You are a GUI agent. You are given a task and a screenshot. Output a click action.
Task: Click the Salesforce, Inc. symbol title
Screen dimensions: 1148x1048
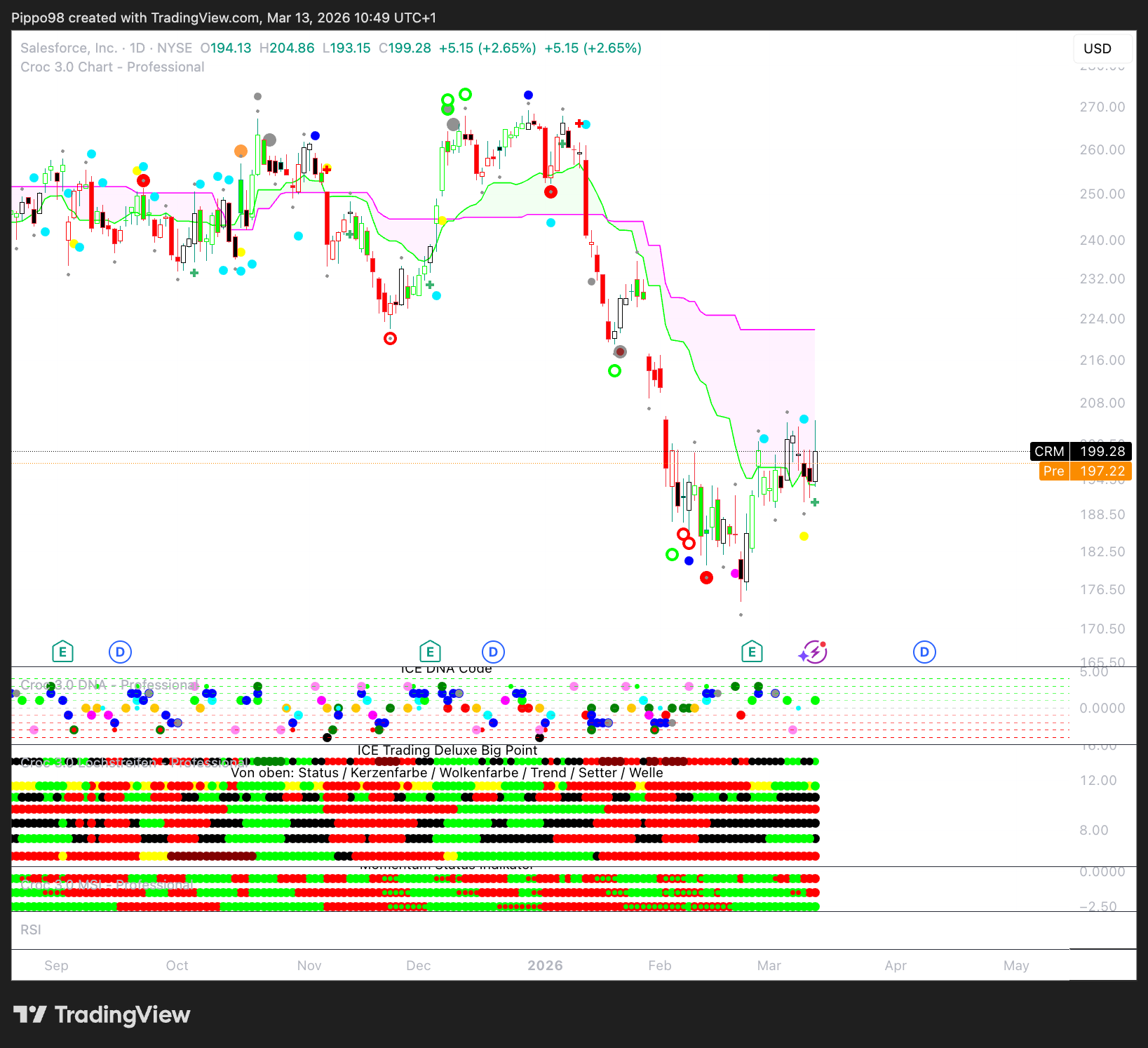click(69, 48)
